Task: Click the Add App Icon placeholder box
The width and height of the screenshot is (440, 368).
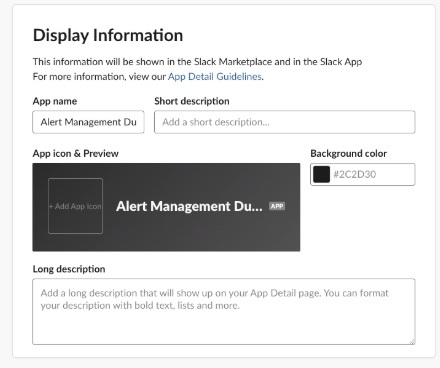Action: [75, 206]
